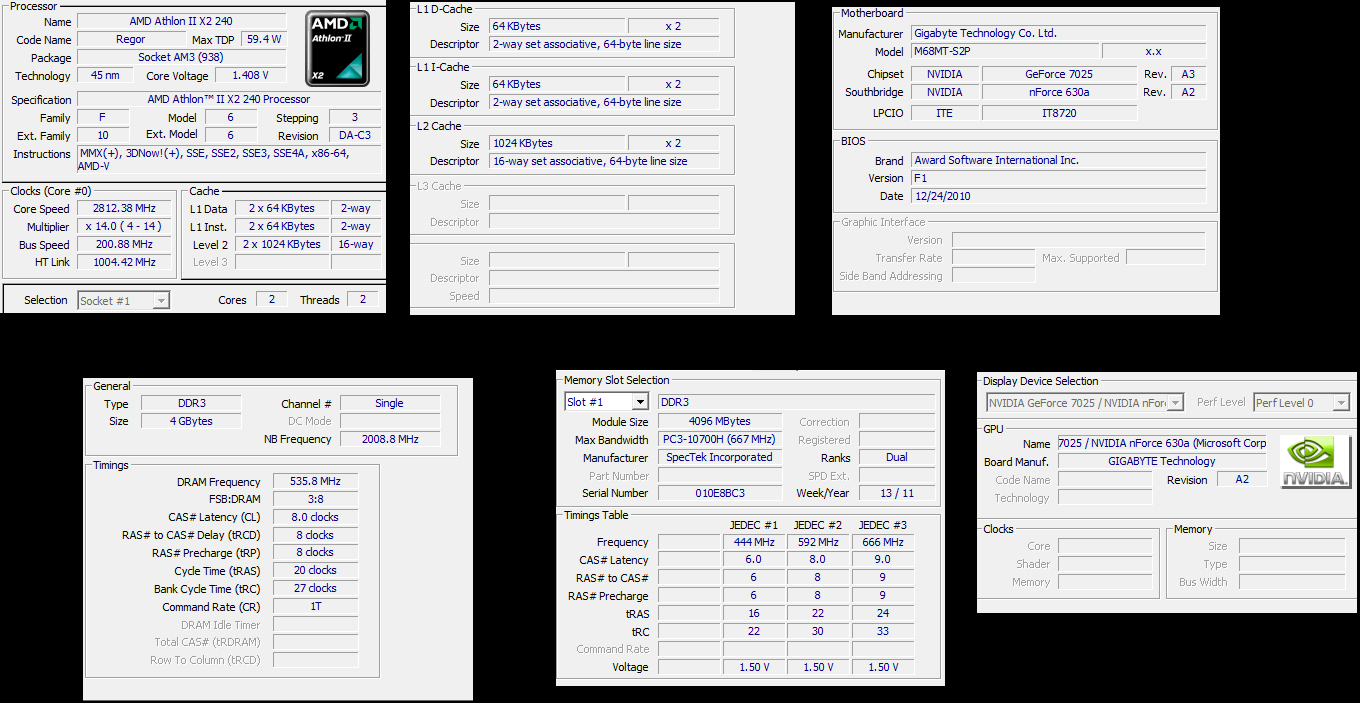Click the CAS# Latency (CL) 8.0 clocks value
Viewport: 1360px width, 703px height.
[315, 517]
